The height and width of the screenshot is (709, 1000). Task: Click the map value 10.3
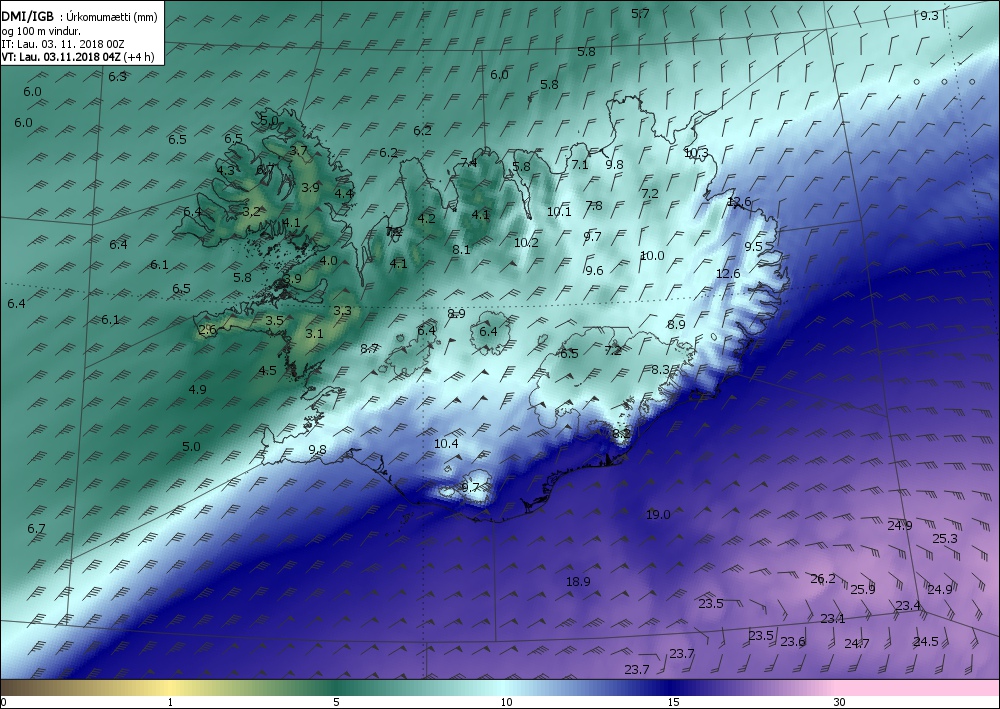tap(696, 153)
